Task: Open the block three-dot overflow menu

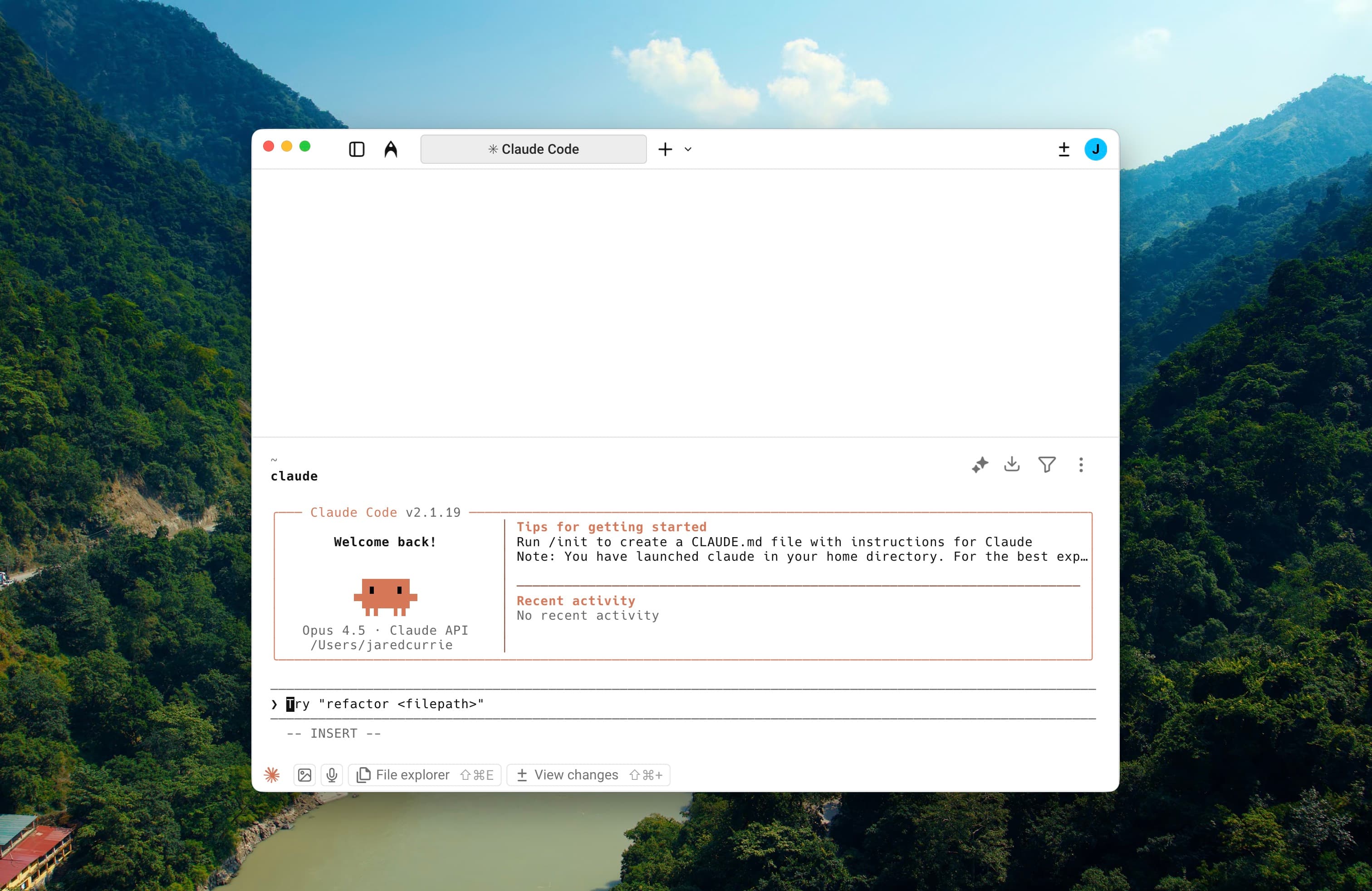Action: [1081, 465]
